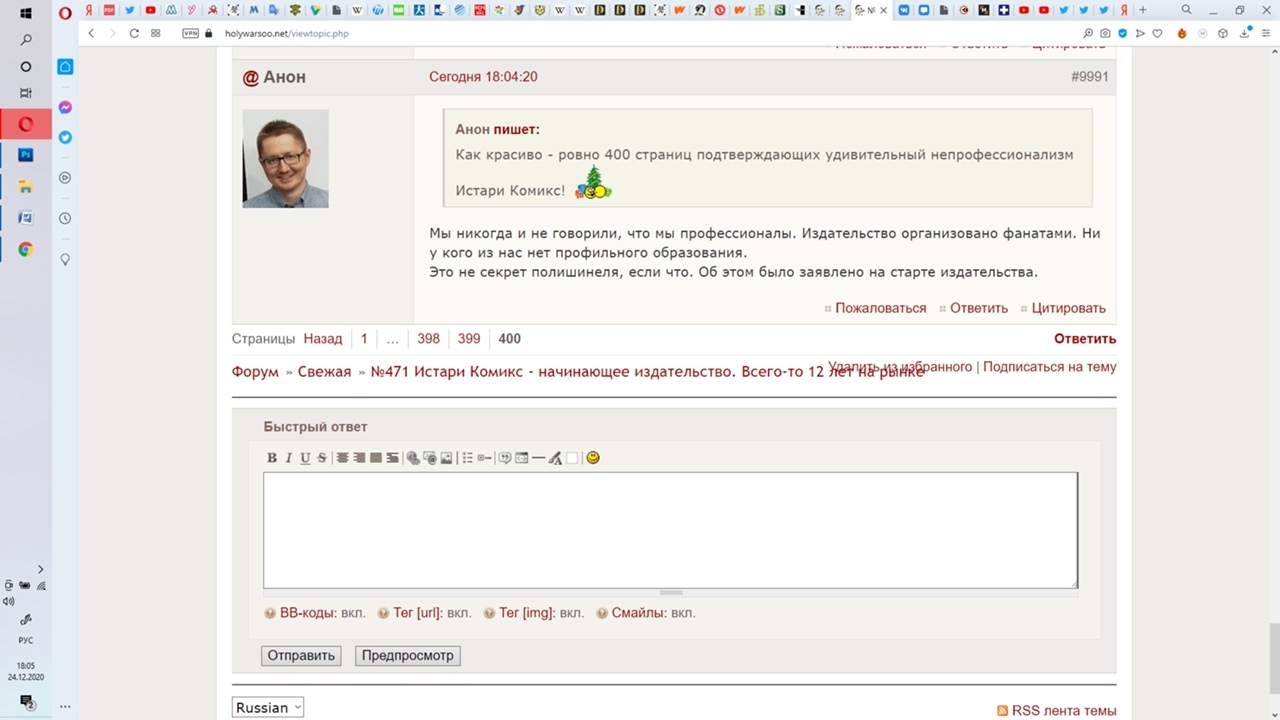This screenshot has width=1280, height=720.
Task: Insert image using editor toolbar icon
Action: [446, 458]
